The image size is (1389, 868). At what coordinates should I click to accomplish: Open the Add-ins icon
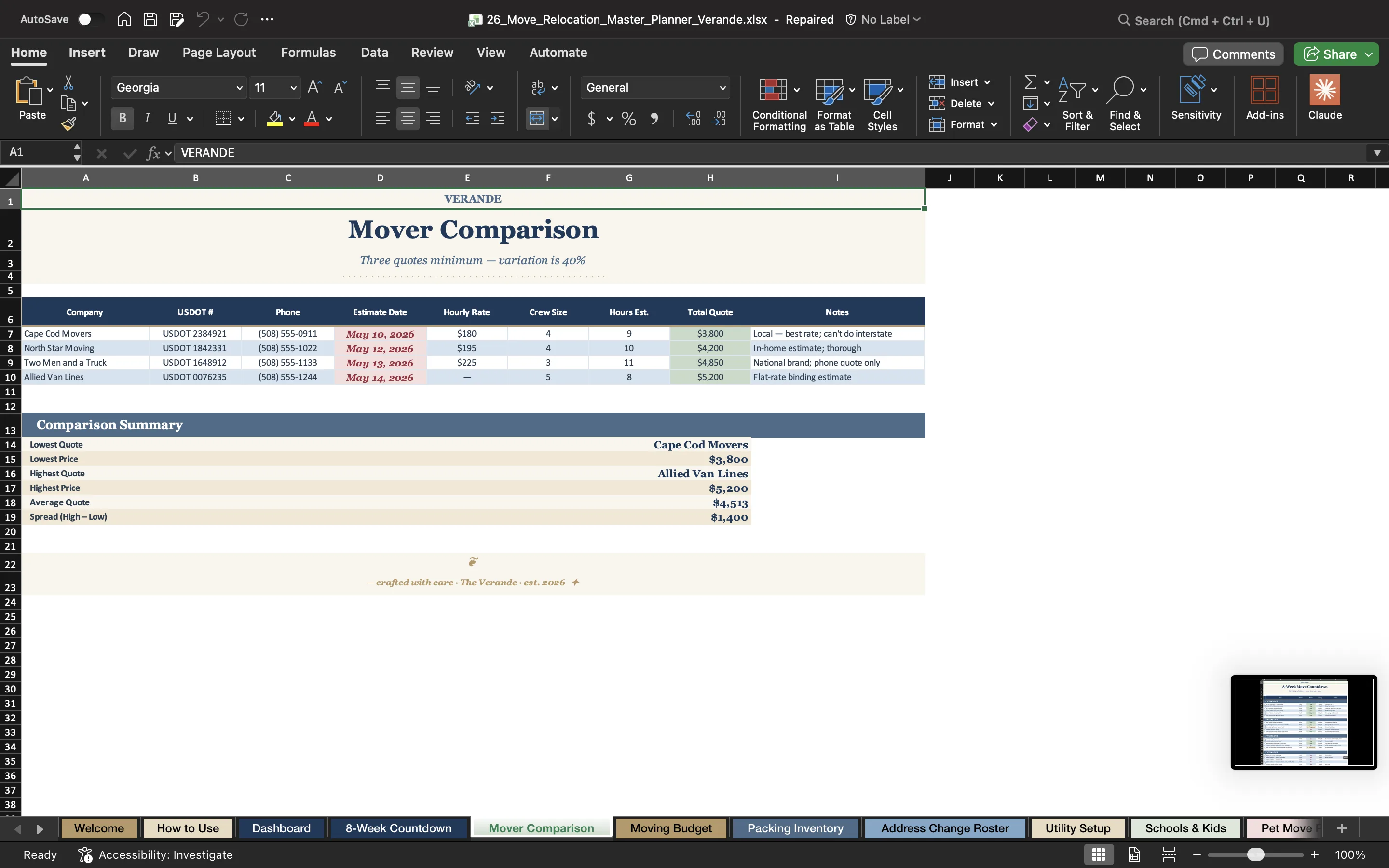(1265, 97)
